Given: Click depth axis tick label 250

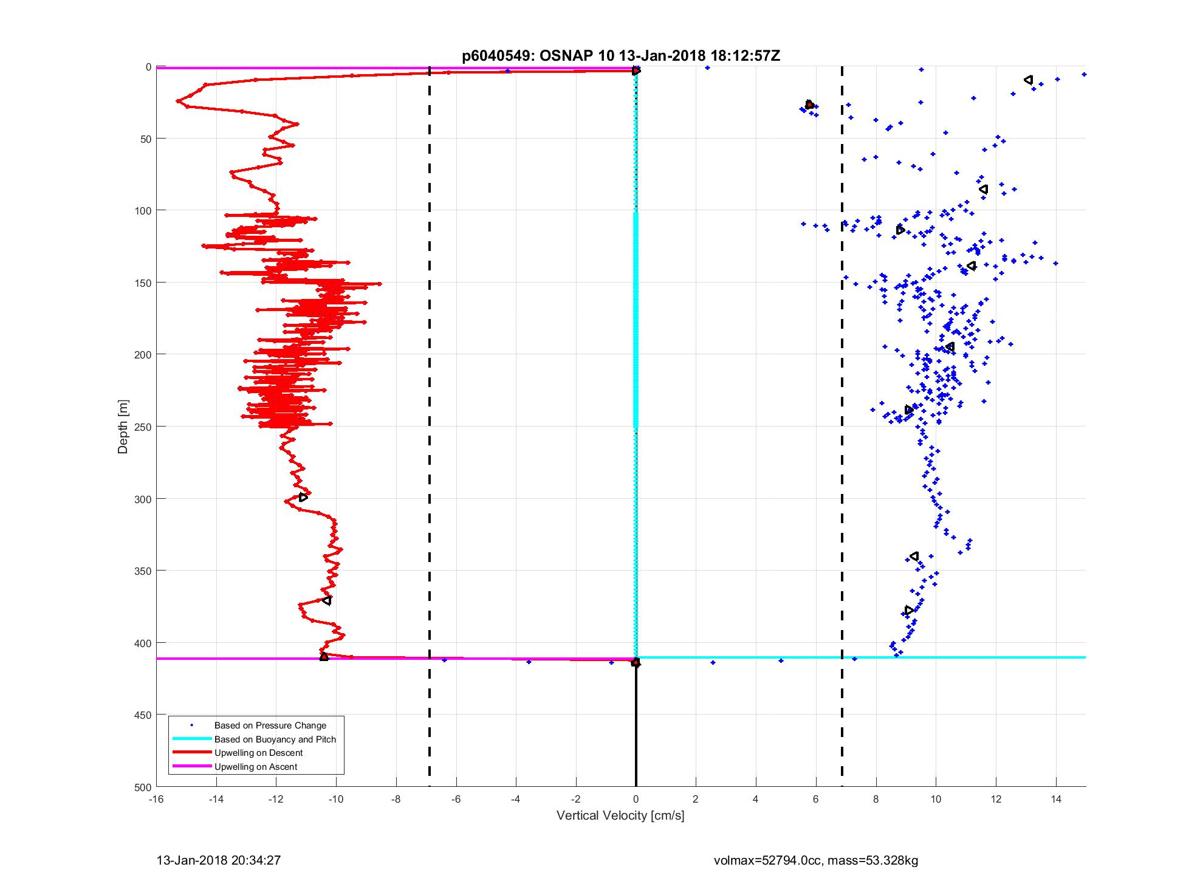Looking at the screenshot, I should pos(142,427).
